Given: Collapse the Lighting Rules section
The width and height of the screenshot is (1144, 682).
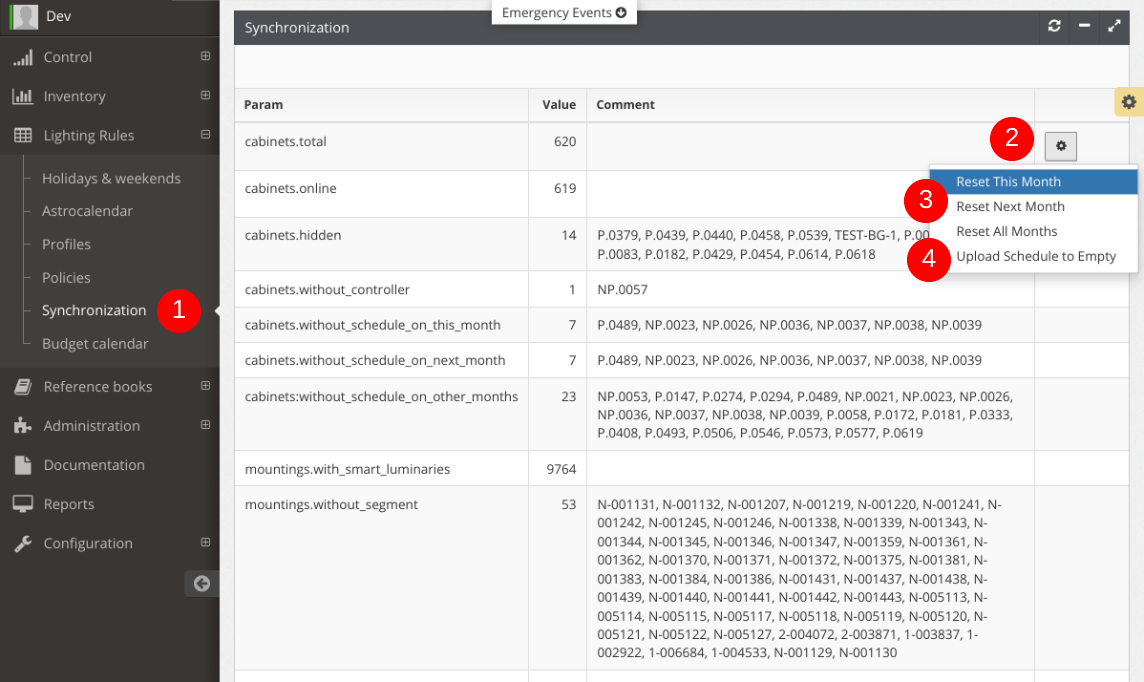Looking at the screenshot, I should pos(205,135).
